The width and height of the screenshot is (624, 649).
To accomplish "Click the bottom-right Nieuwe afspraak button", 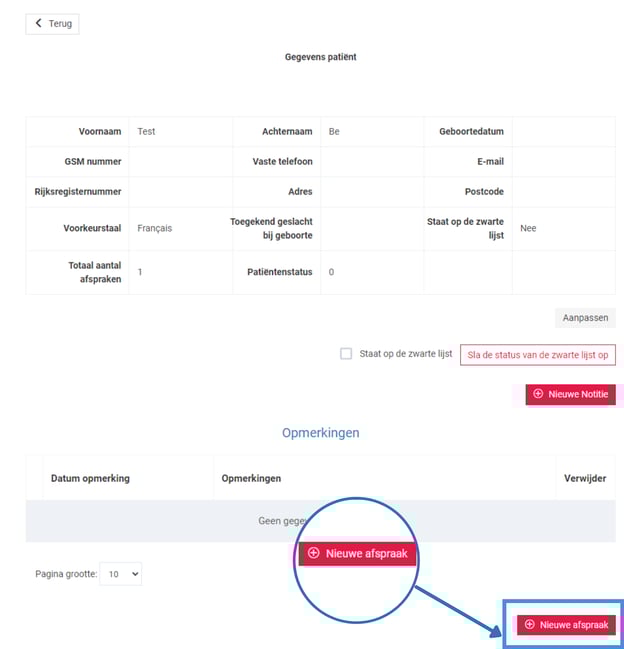I will [x=566, y=625].
